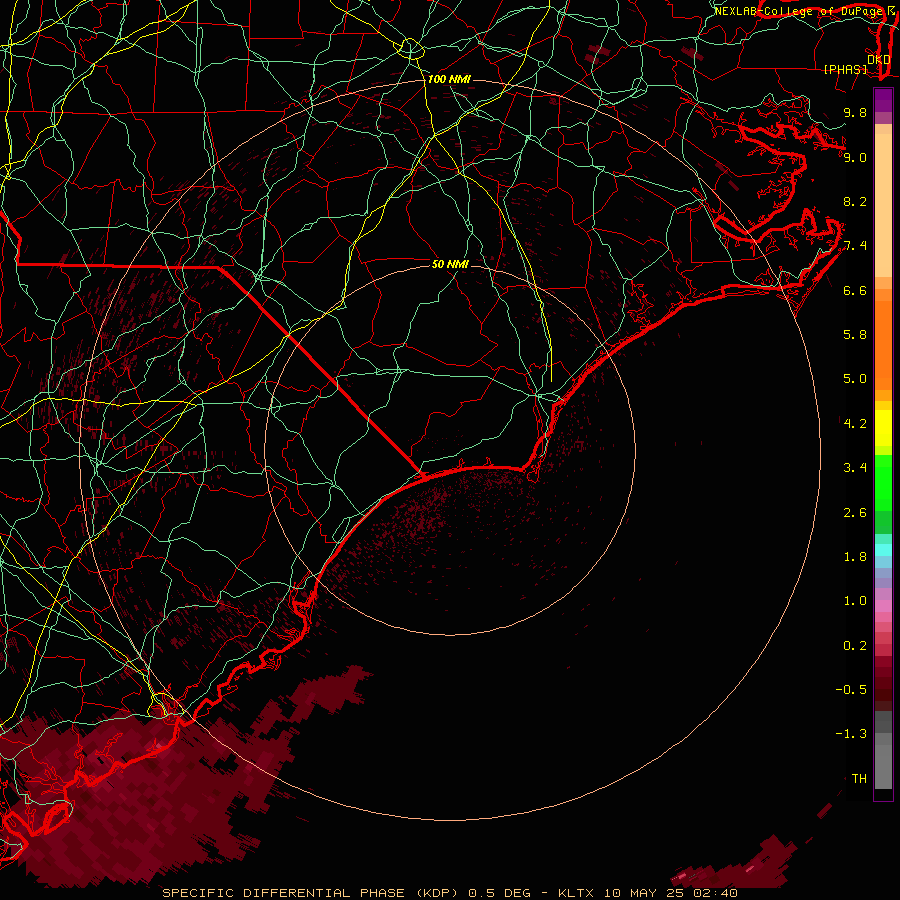
Task: Click the "100 NMI" range ring label
Action: 449,79
